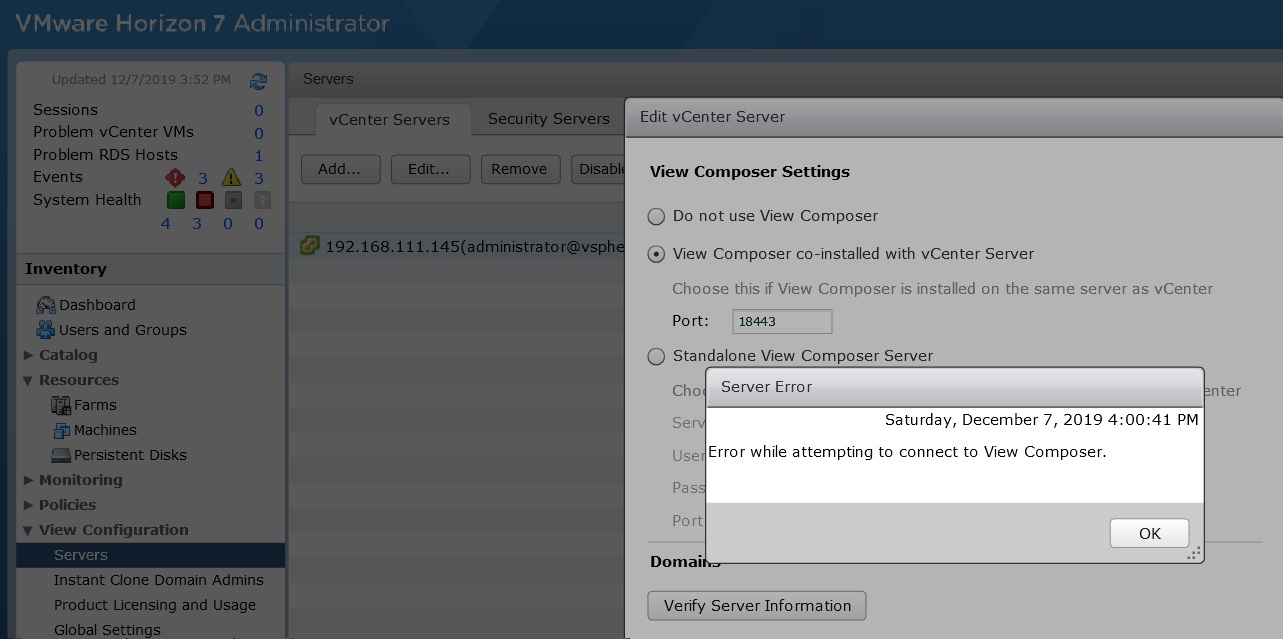Screen dimensions: 1283x639
Task: Select the 'Do not use View Composer' option
Action: (656, 216)
